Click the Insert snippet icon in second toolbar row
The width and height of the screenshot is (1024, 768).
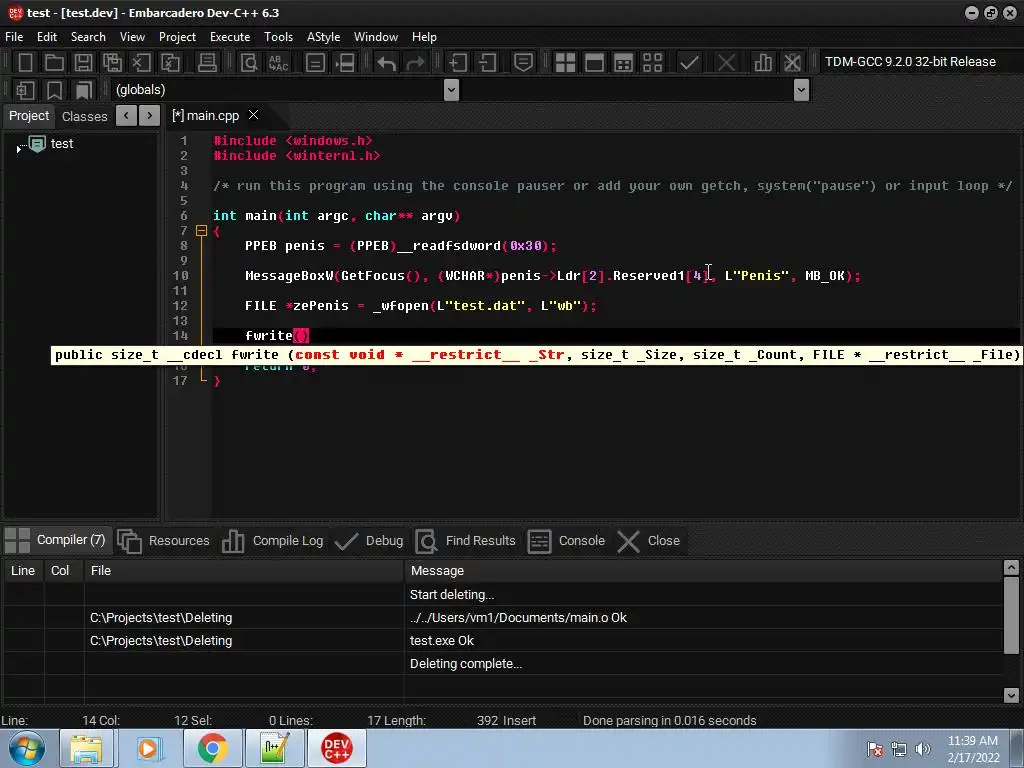coord(25,90)
